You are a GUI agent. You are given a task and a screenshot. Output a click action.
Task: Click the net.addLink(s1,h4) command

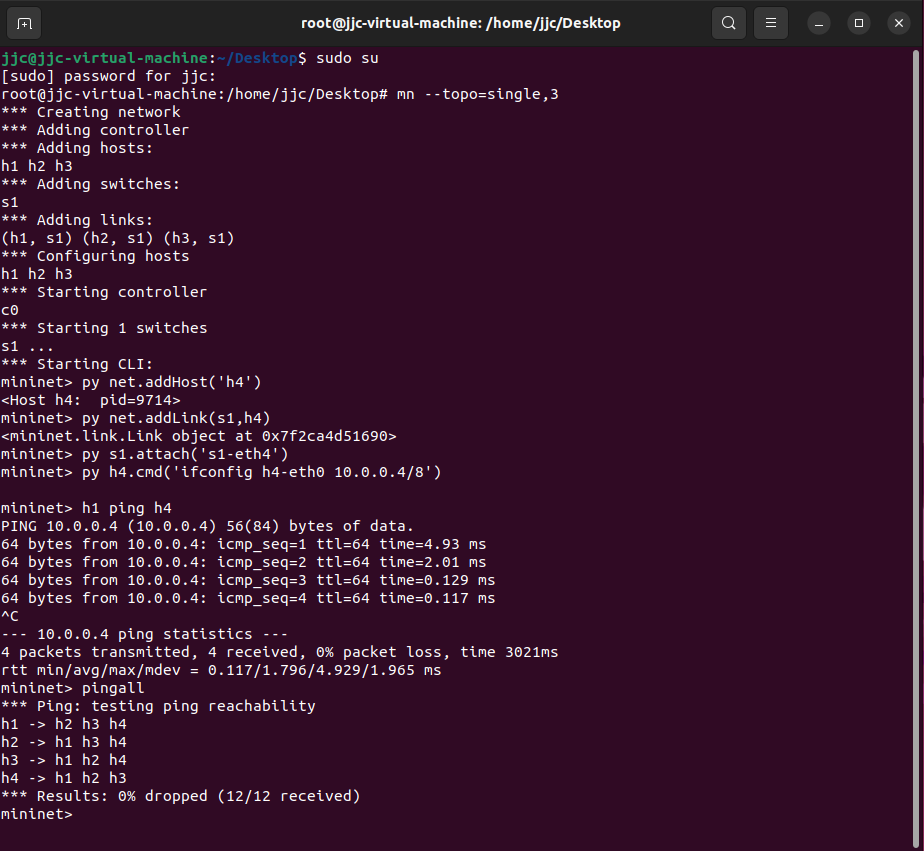pos(176,418)
